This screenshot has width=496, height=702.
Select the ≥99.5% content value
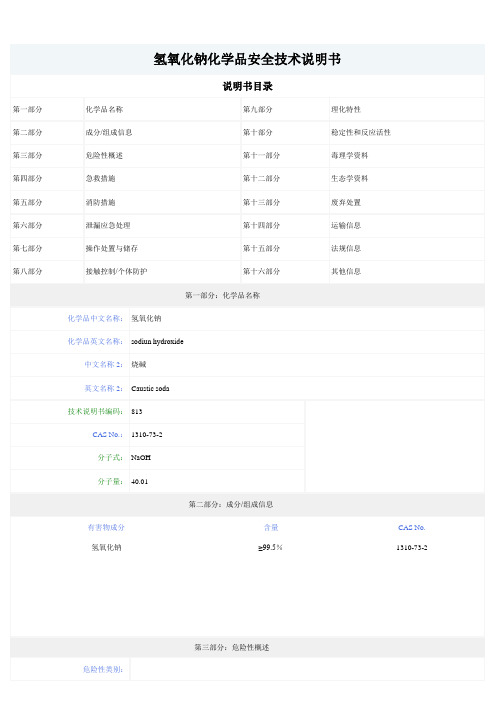click(x=270, y=548)
